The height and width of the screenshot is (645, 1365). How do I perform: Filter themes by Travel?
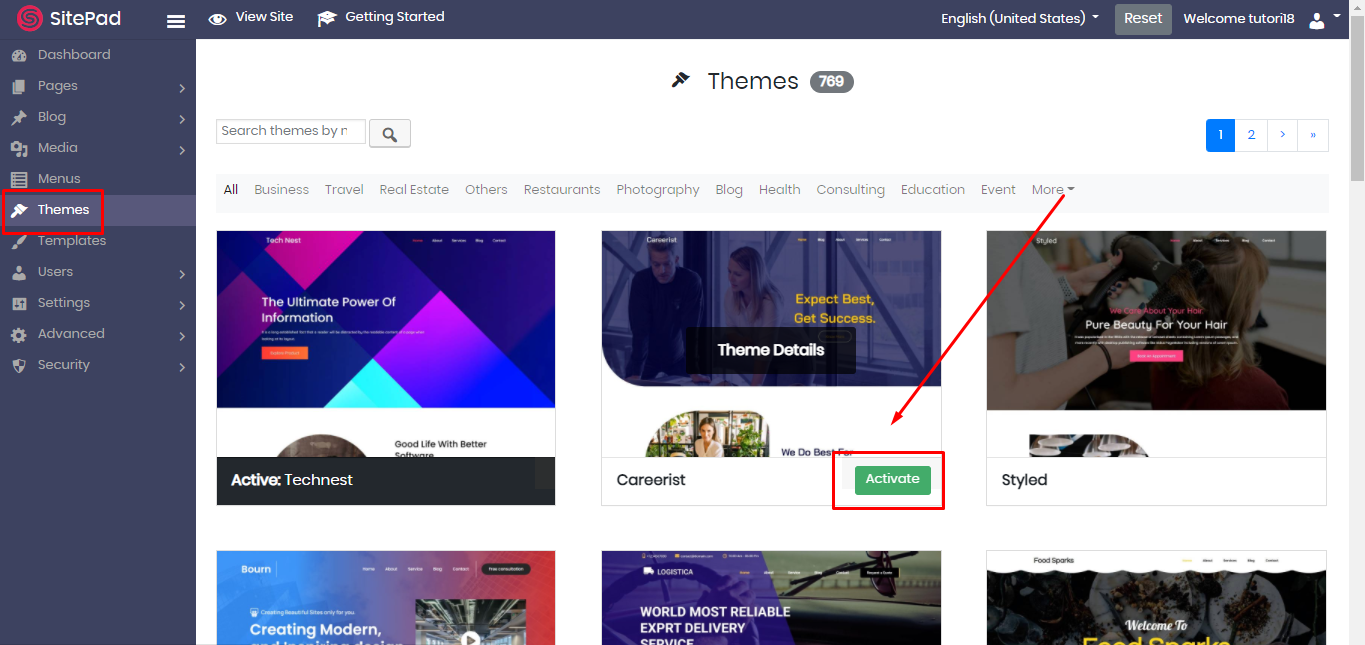(x=344, y=189)
